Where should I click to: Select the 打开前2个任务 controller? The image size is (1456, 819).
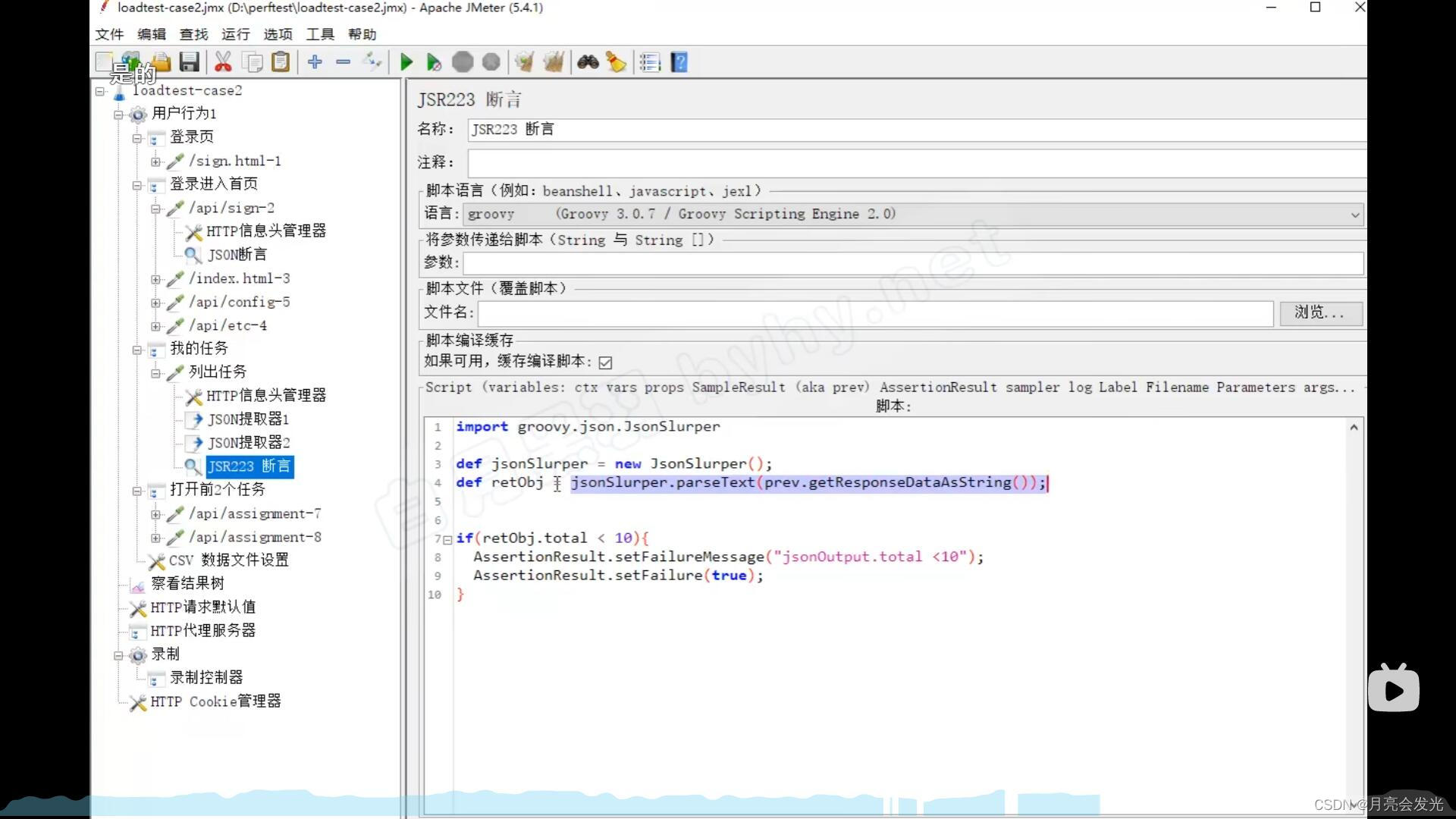tap(218, 490)
